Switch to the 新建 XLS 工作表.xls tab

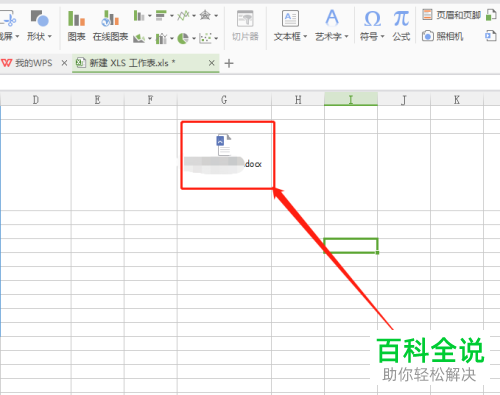[x=146, y=63]
